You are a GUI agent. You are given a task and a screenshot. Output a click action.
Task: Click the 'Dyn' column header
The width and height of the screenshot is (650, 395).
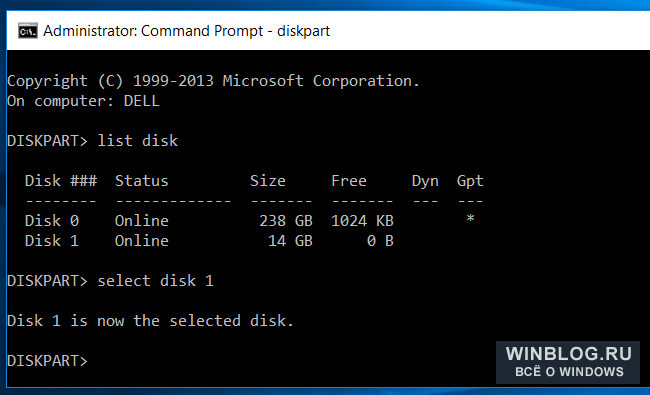click(x=425, y=182)
